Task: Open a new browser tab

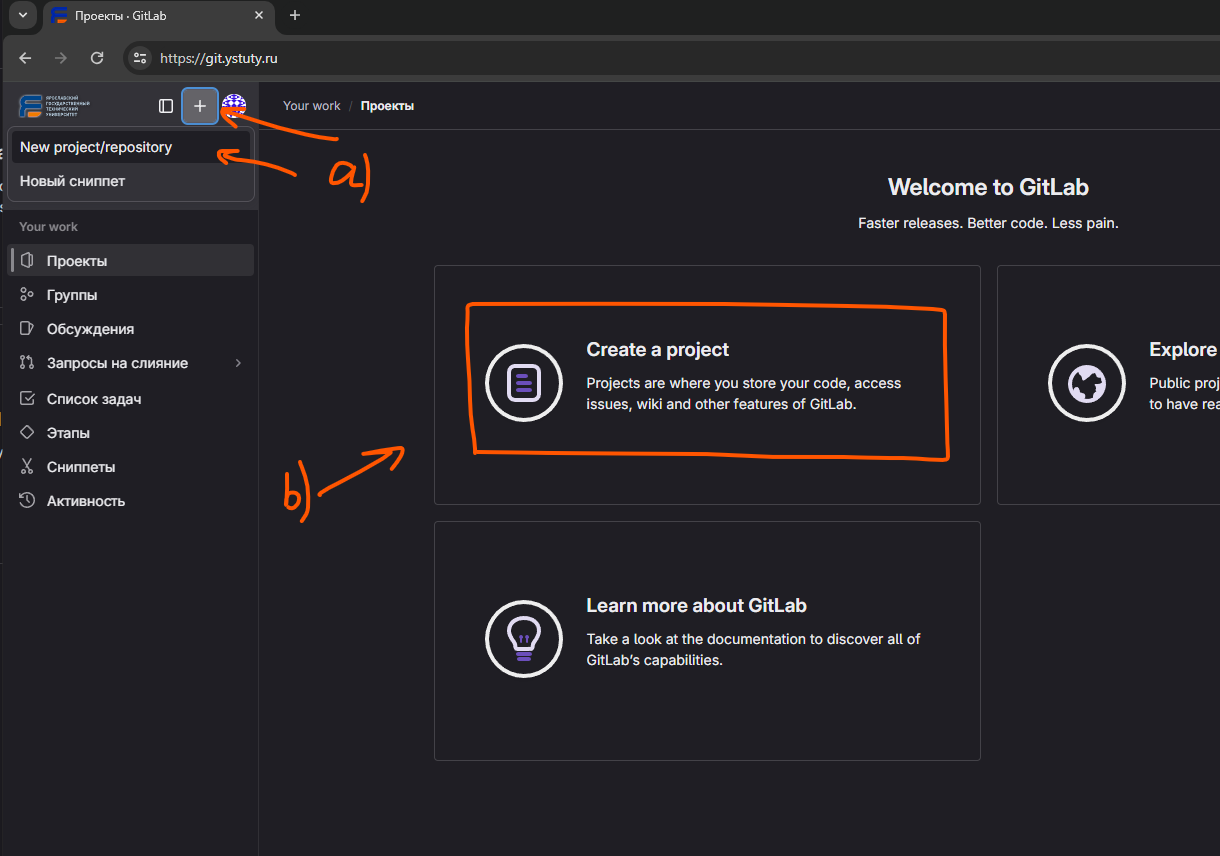Action: coord(295,15)
